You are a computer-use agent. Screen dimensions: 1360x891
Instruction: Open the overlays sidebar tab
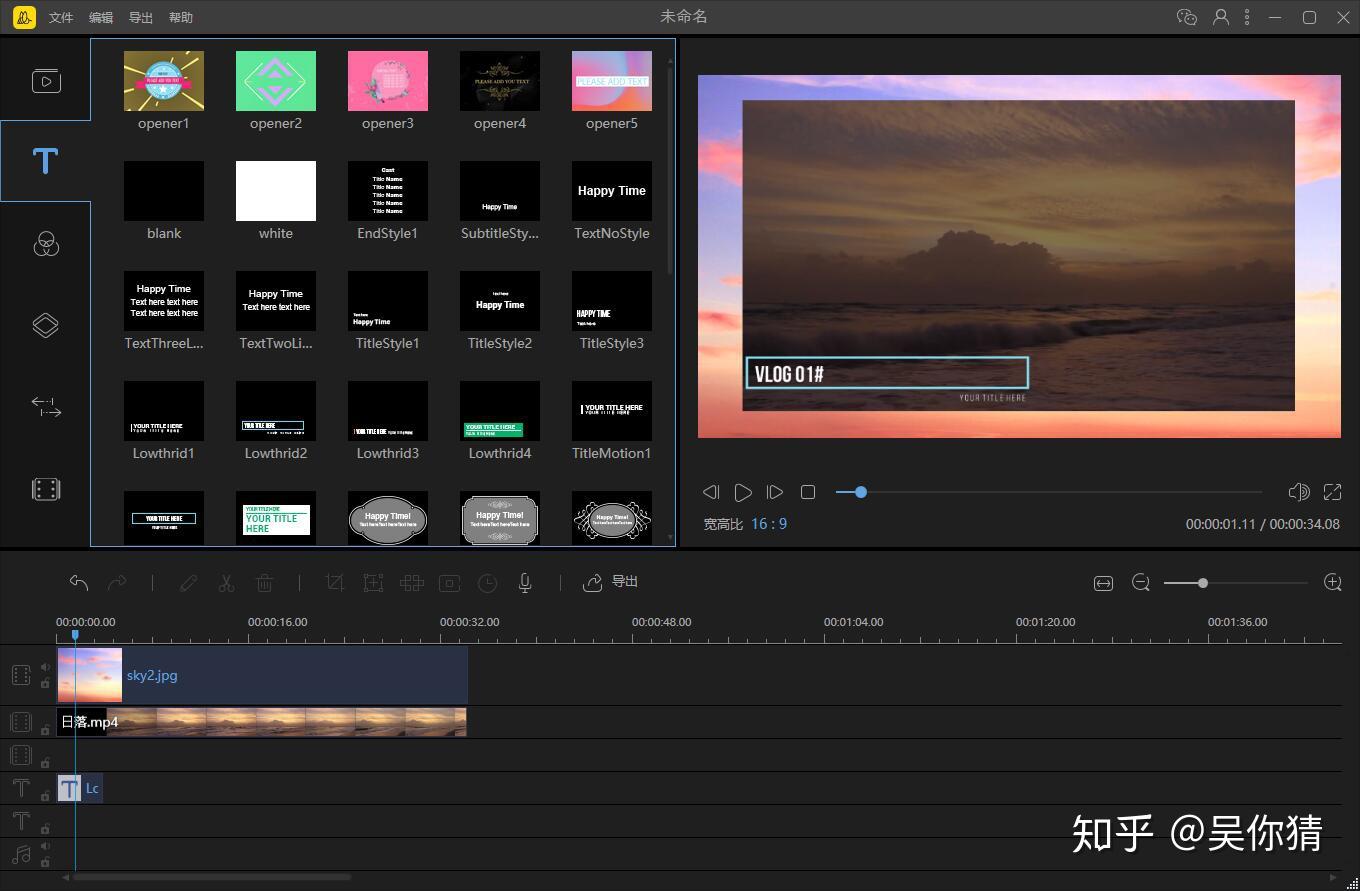[46, 325]
